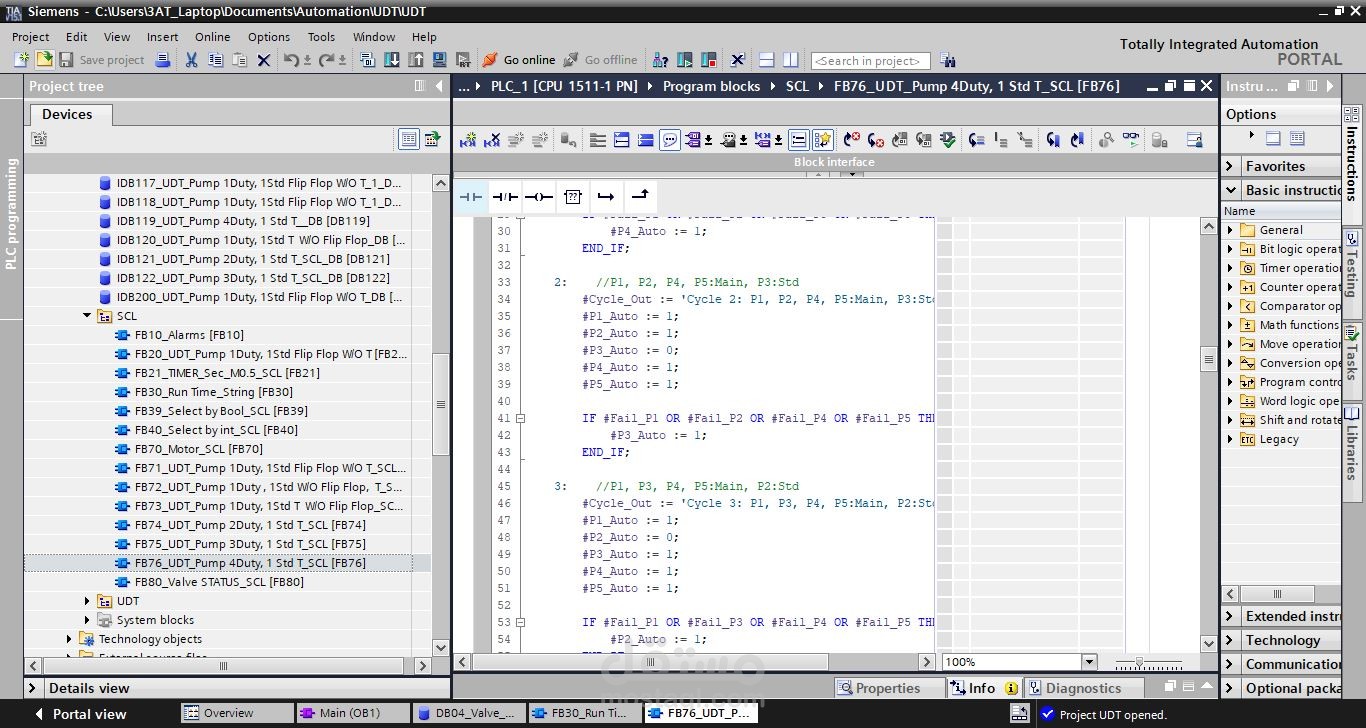Open the zoom level 100% dropdown
Image resolution: width=1366 pixels, height=728 pixels.
click(x=1089, y=662)
